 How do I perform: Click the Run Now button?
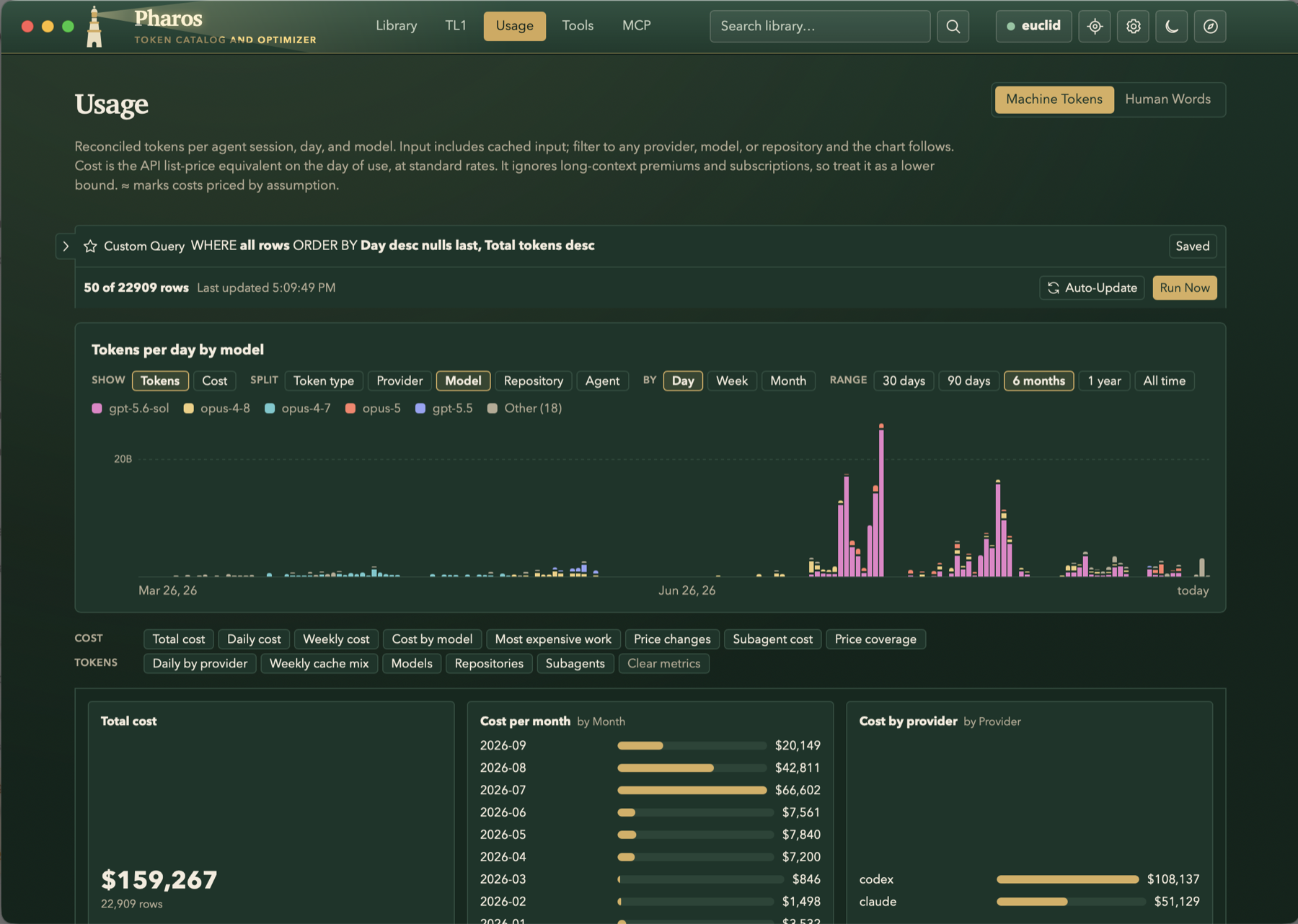(x=1185, y=288)
